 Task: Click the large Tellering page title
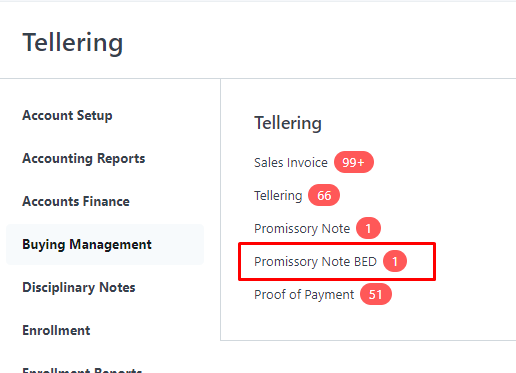click(73, 42)
